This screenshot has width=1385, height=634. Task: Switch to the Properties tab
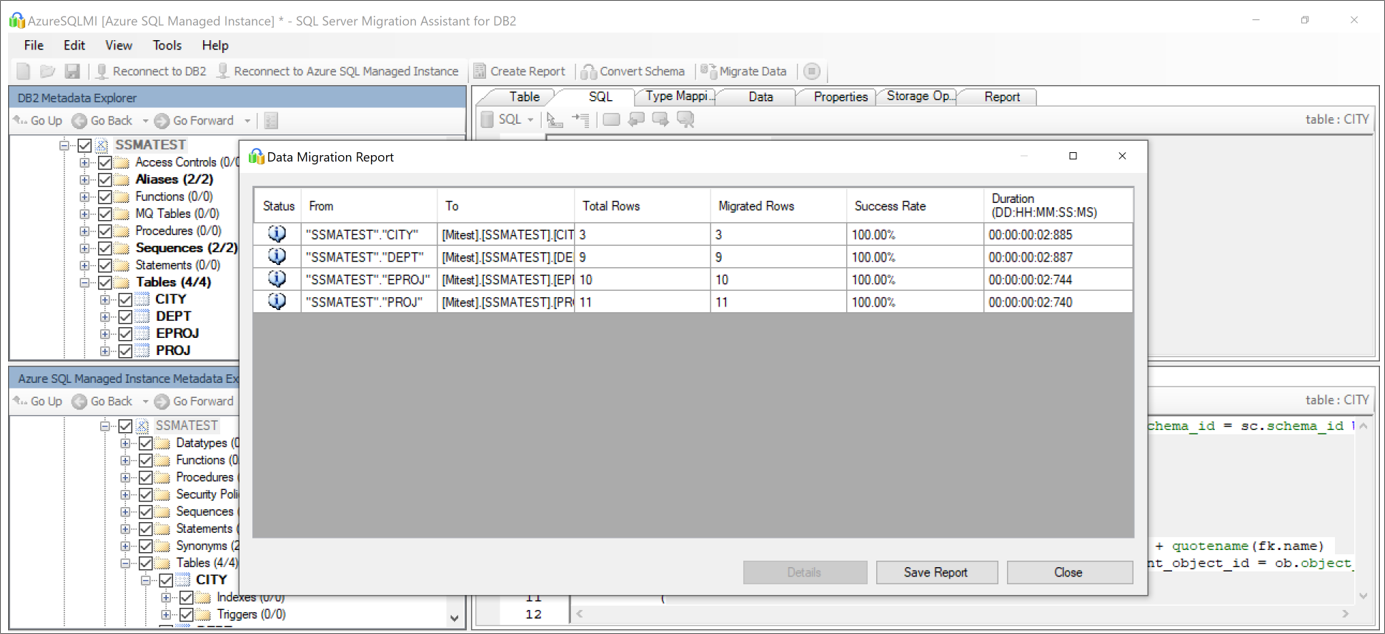840,97
